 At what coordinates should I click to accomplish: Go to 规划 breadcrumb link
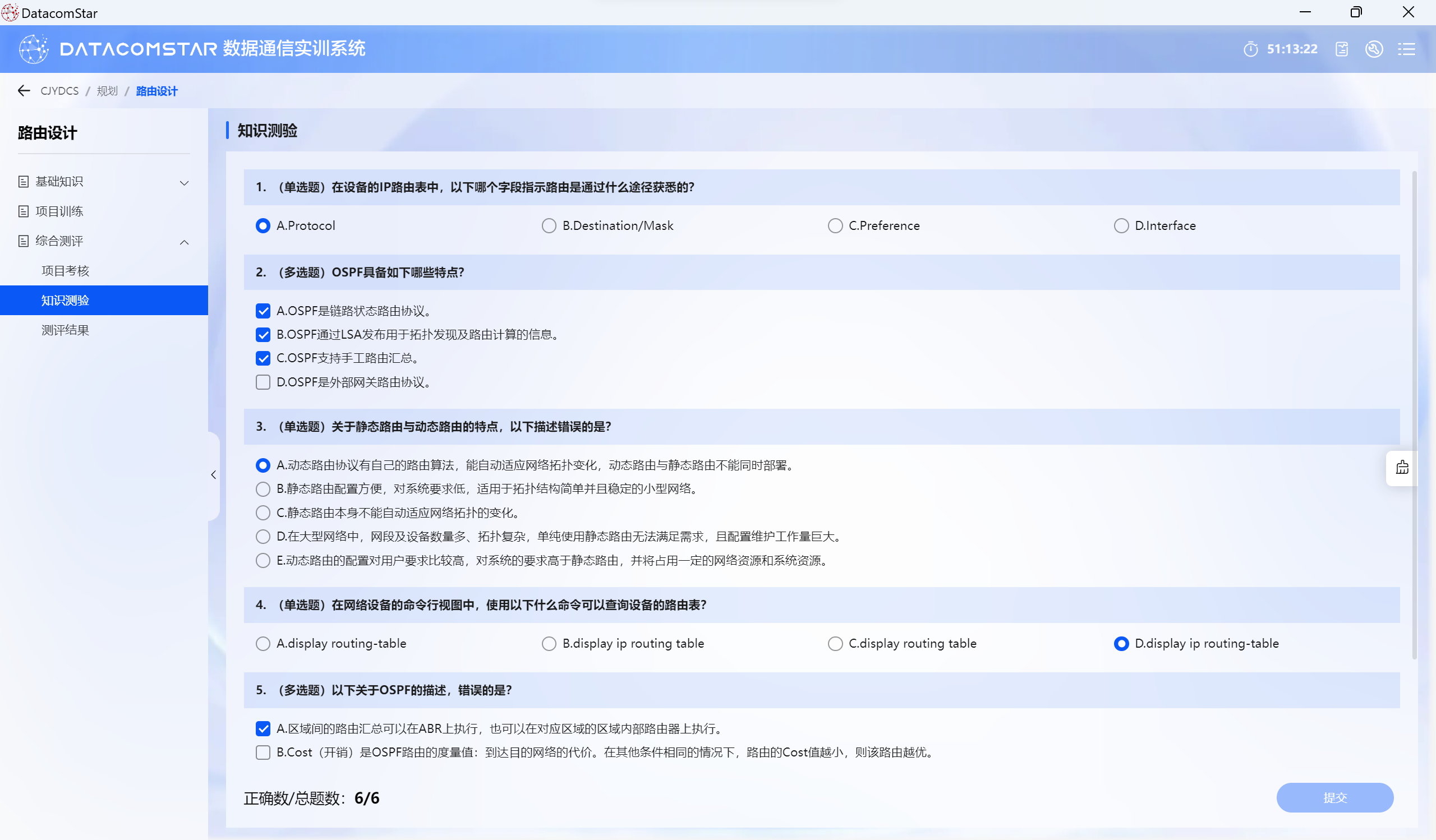tap(107, 91)
